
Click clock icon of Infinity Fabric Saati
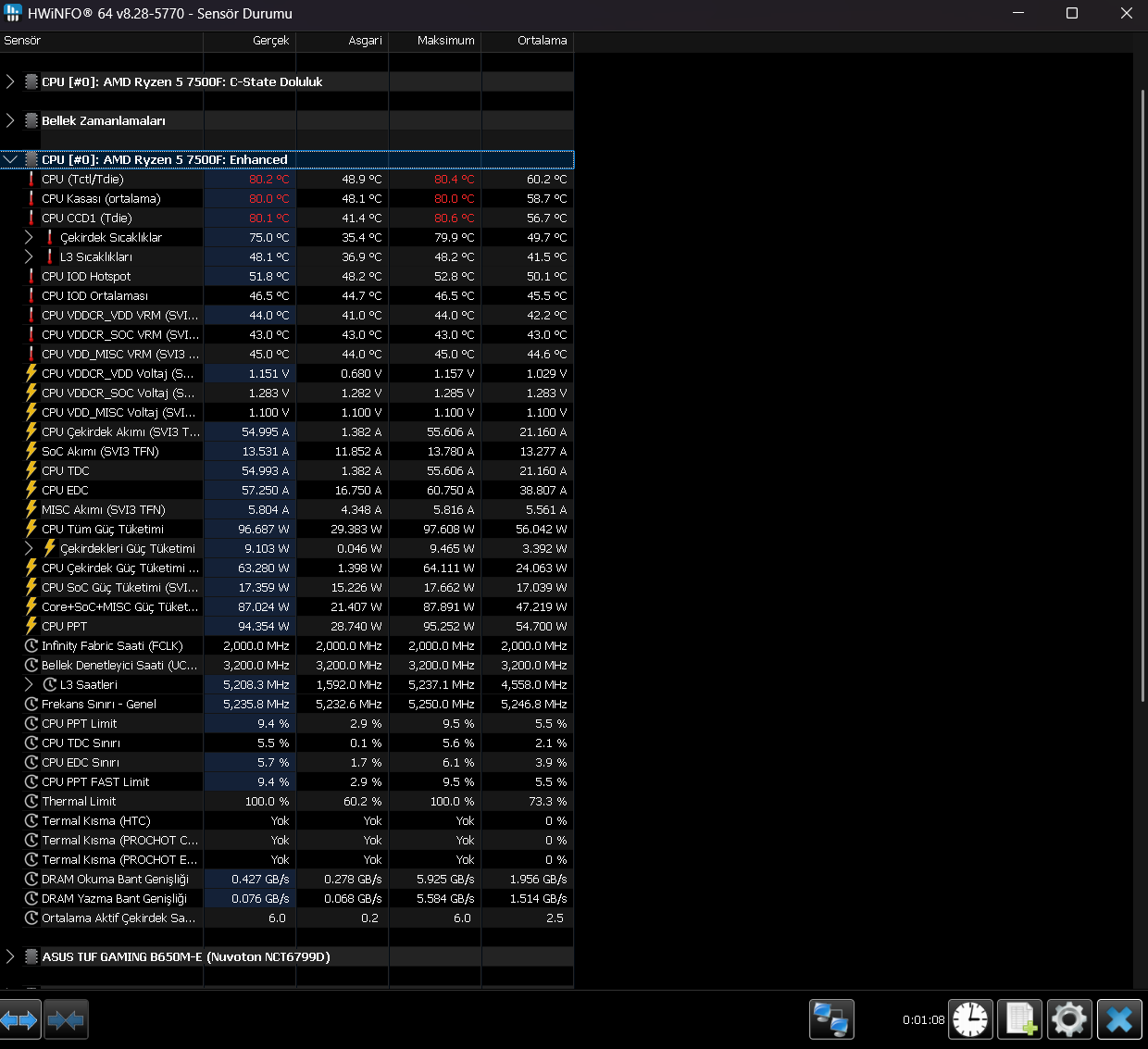click(31, 646)
